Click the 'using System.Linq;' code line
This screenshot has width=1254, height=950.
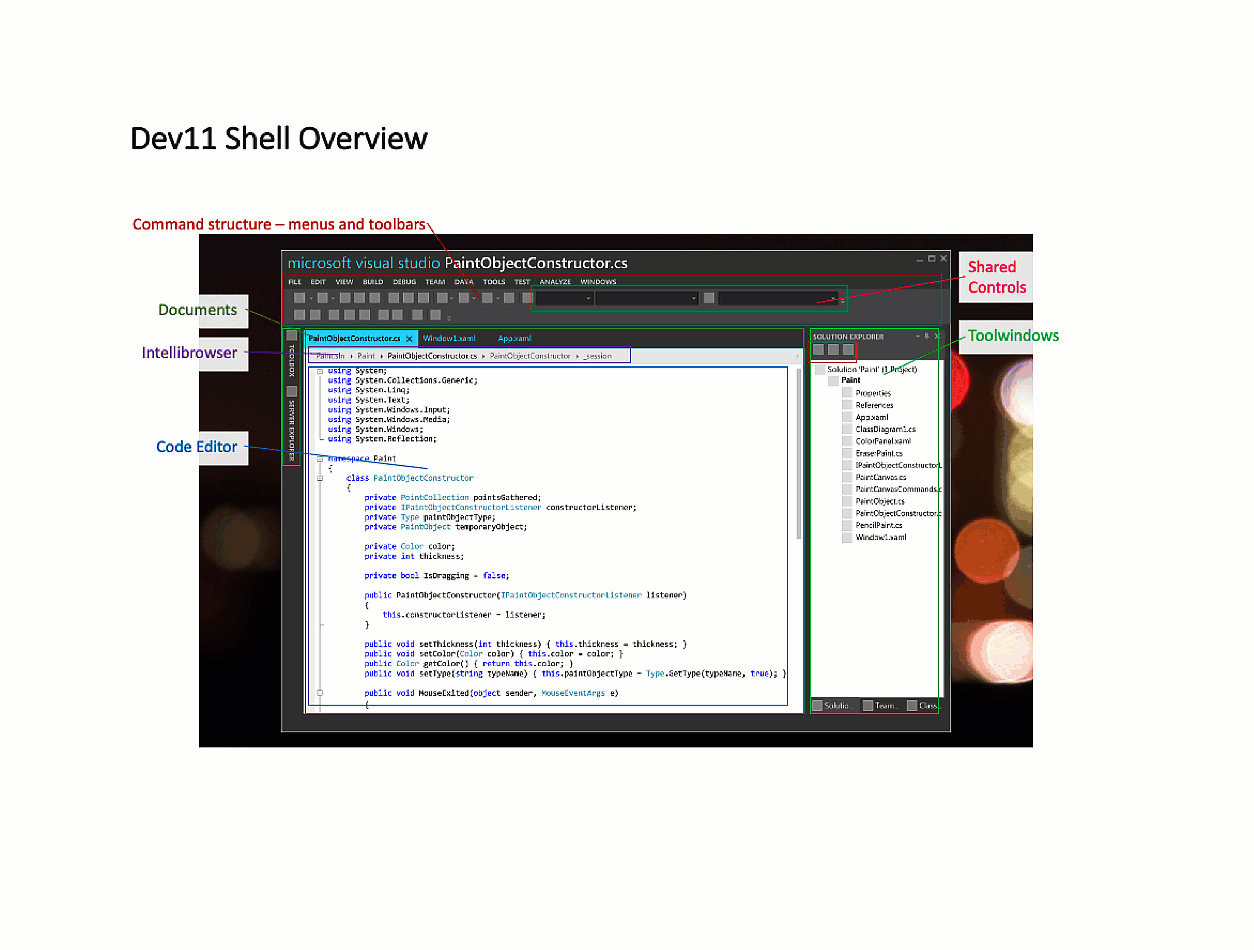coord(369,390)
